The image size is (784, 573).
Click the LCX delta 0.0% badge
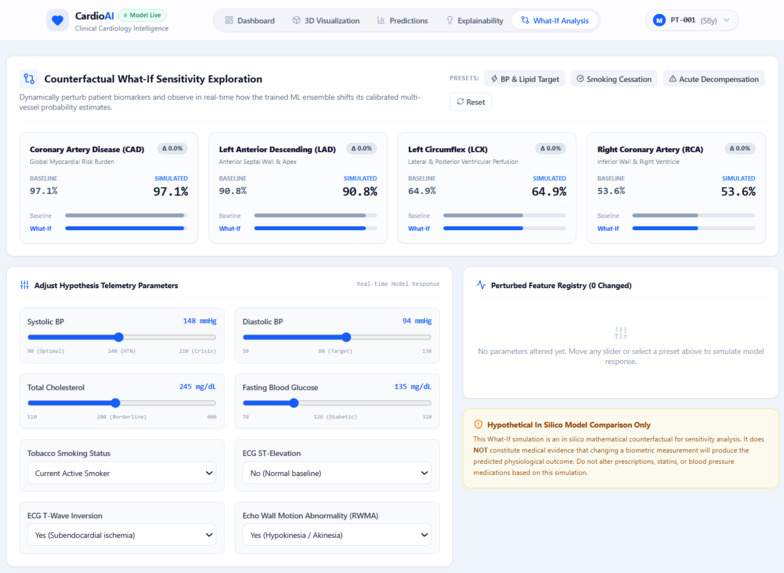pos(550,148)
